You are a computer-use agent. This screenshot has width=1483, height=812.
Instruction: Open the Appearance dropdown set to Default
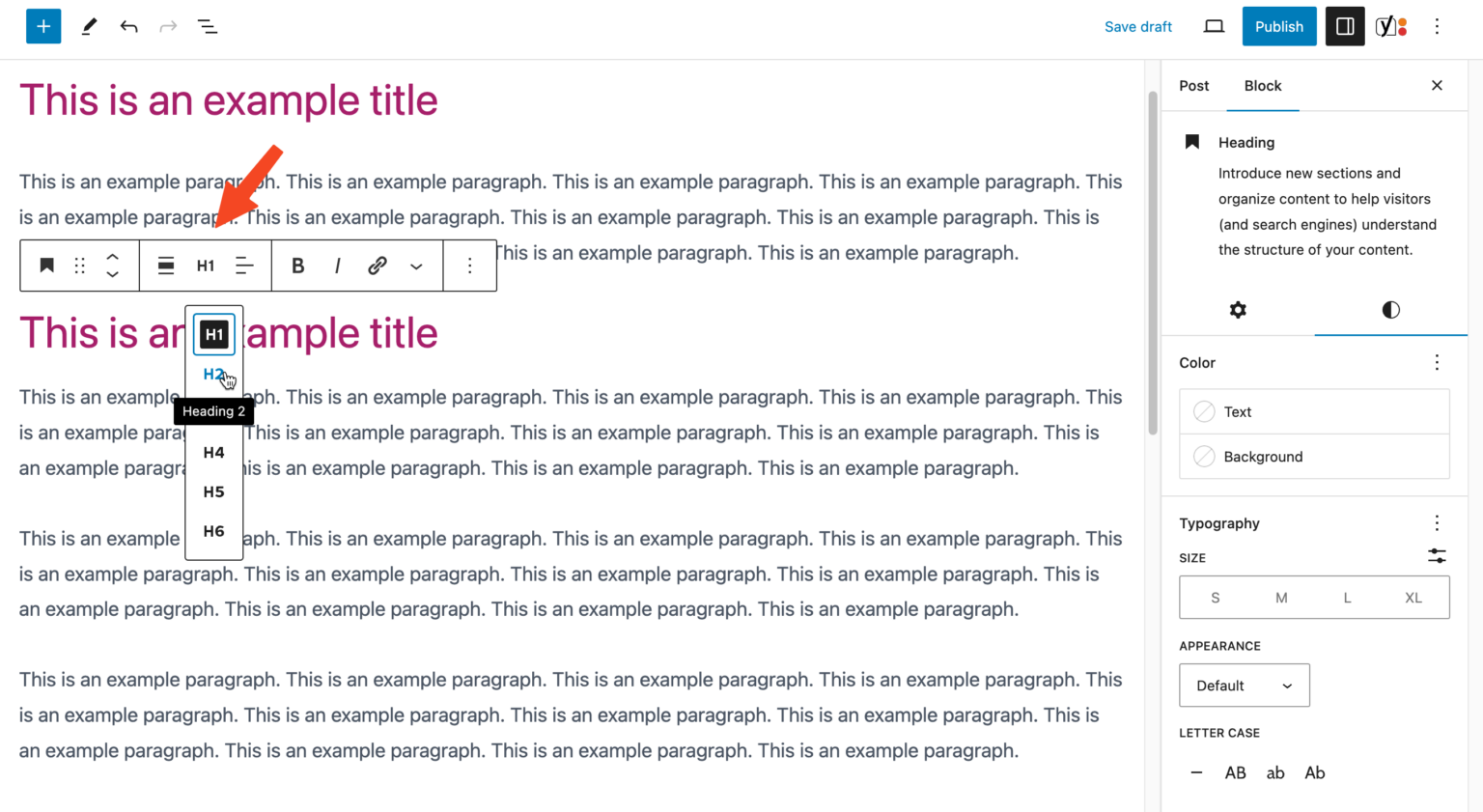point(1244,685)
